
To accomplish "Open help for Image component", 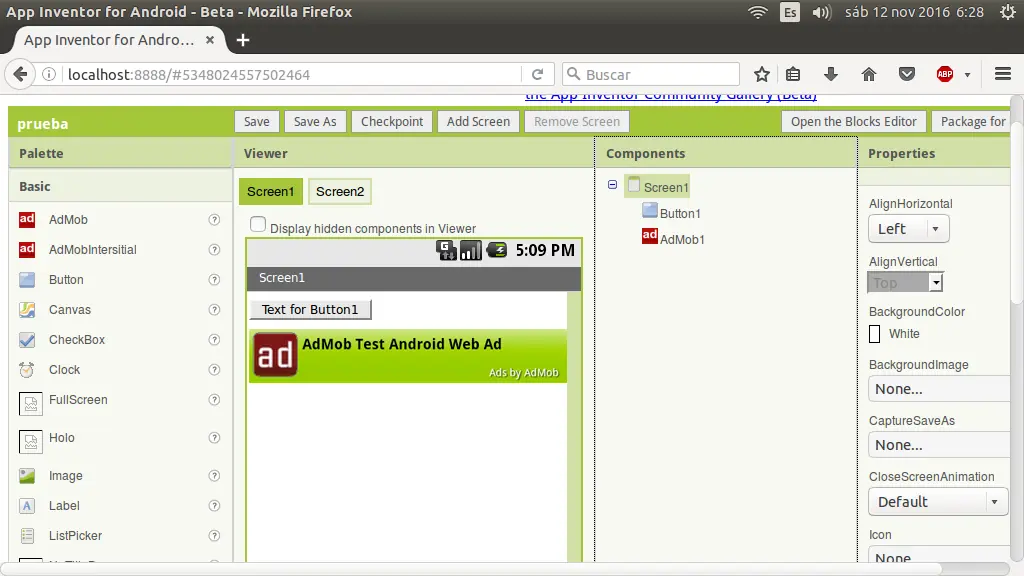I will 214,475.
